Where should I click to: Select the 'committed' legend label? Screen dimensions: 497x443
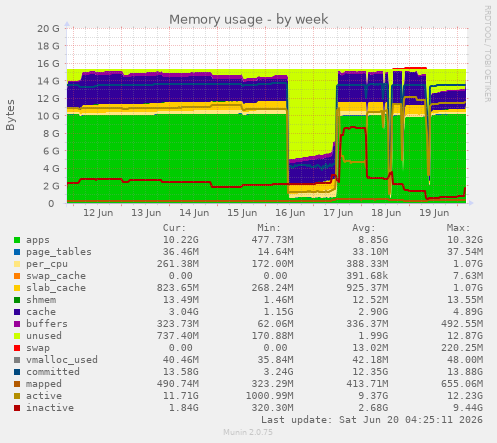click(x=53, y=372)
